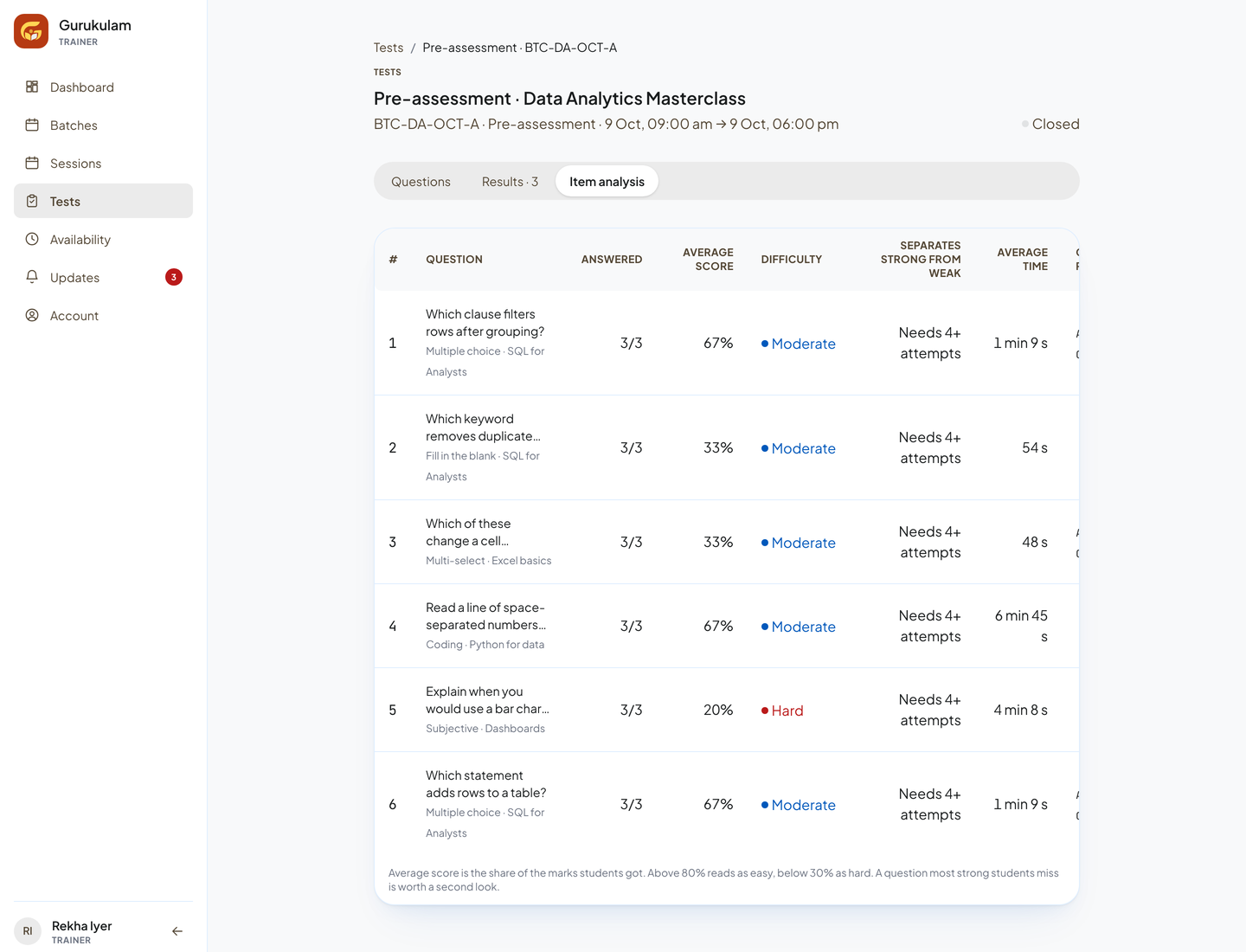Click the Gurukulam logo icon

[x=31, y=31]
